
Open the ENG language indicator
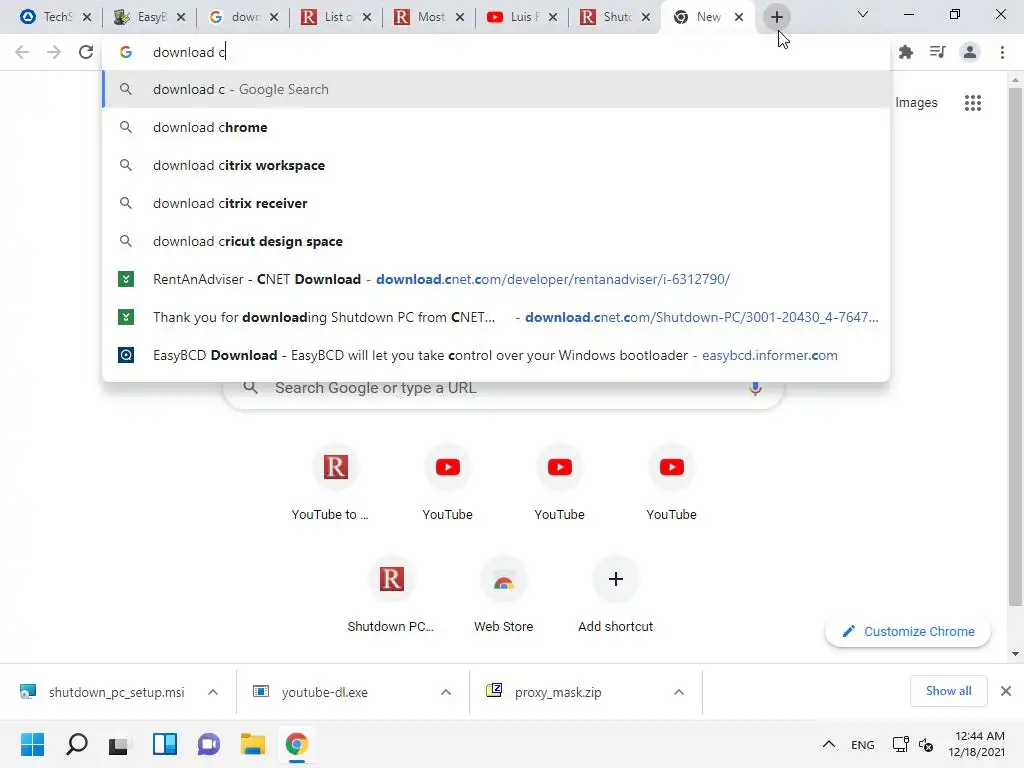pyautogui.click(x=863, y=744)
